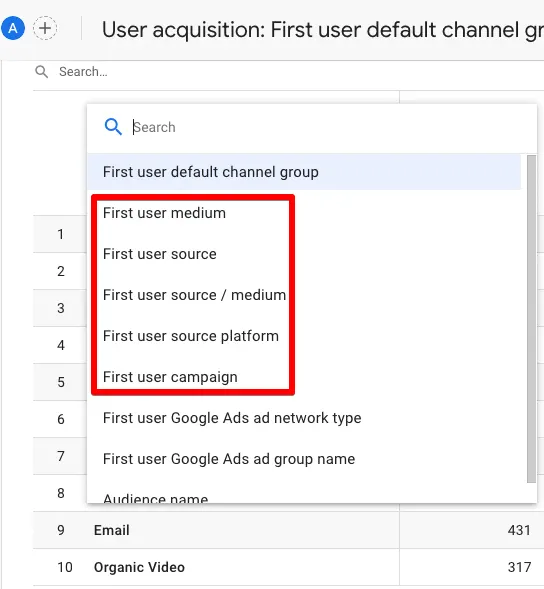The height and width of the screenshot is (589, 544).
Task: Click row number 3 in the table
Action: (x=61, y=308)
